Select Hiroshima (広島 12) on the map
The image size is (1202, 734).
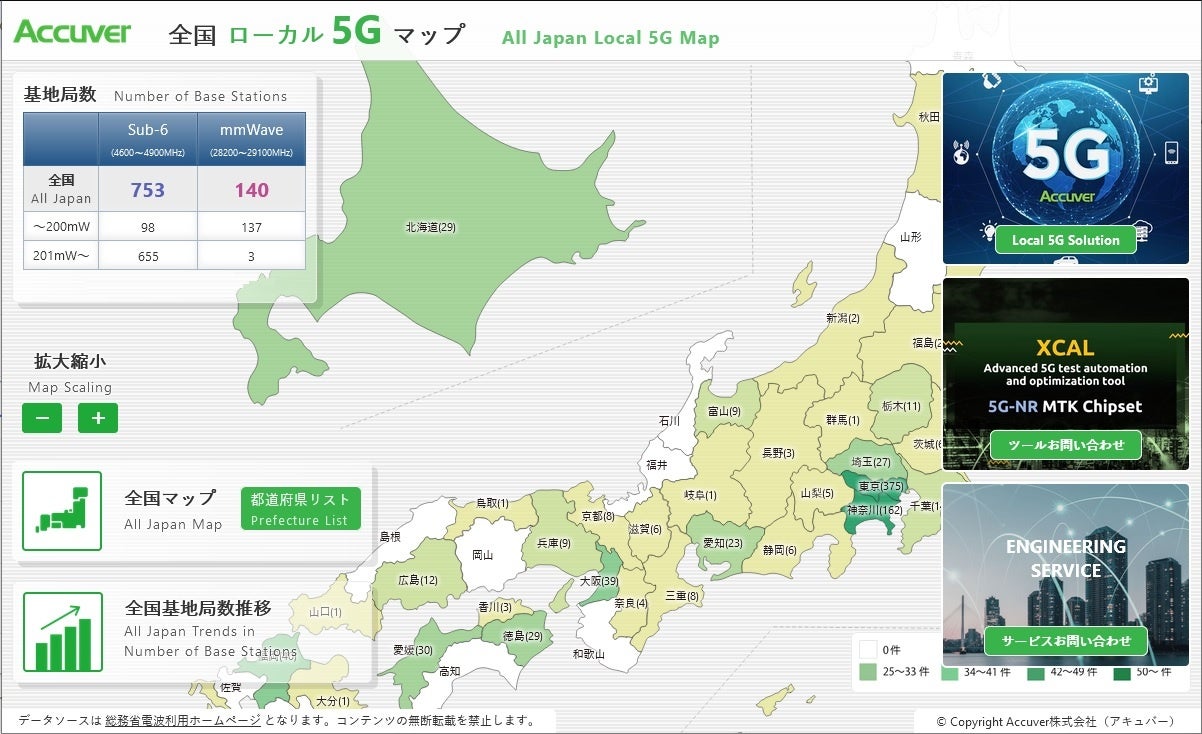click(418, 580)
